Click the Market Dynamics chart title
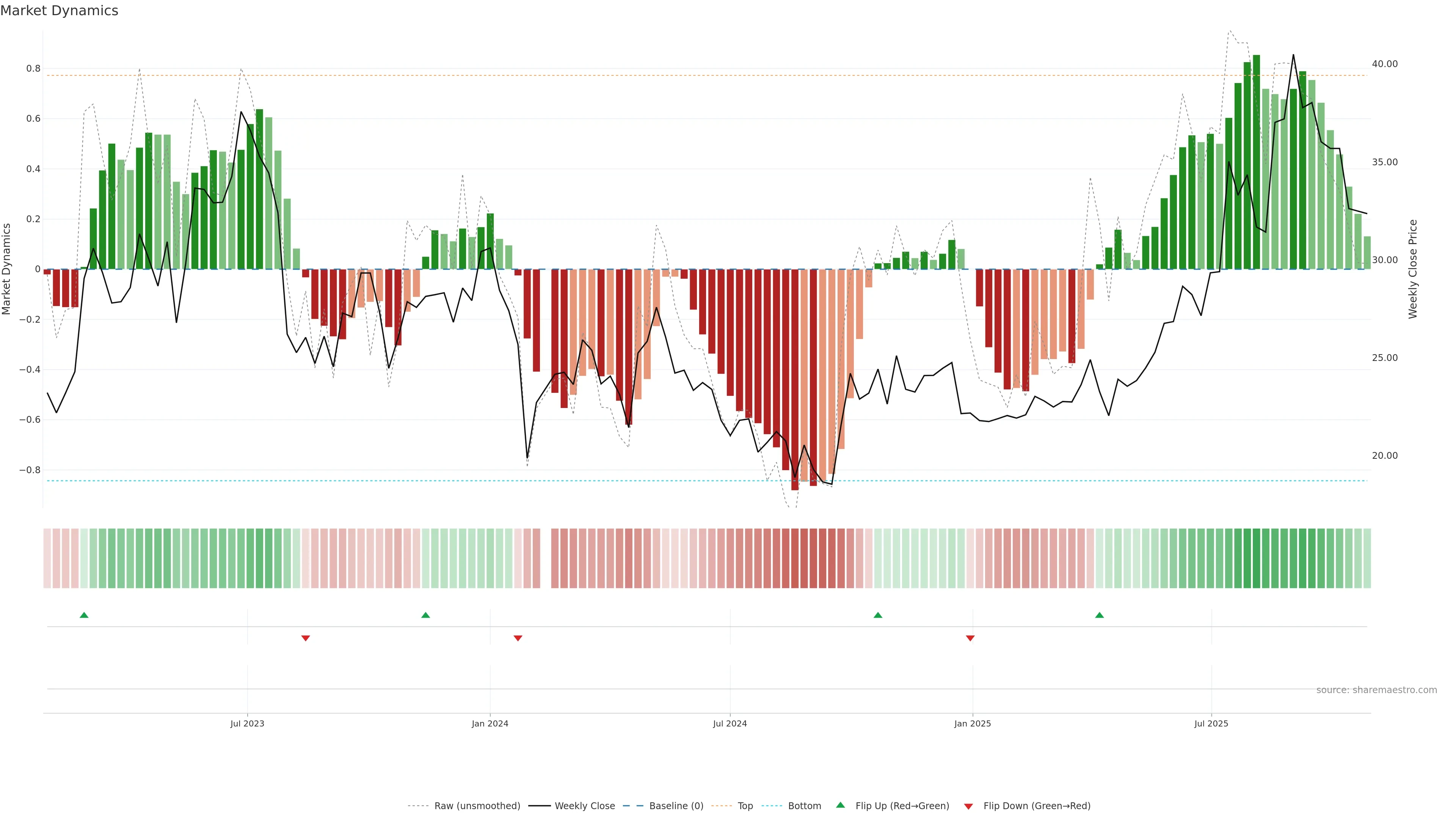The height and width of the screenshot is (819, 1456). pyautogui.click(x=60, y=11)
